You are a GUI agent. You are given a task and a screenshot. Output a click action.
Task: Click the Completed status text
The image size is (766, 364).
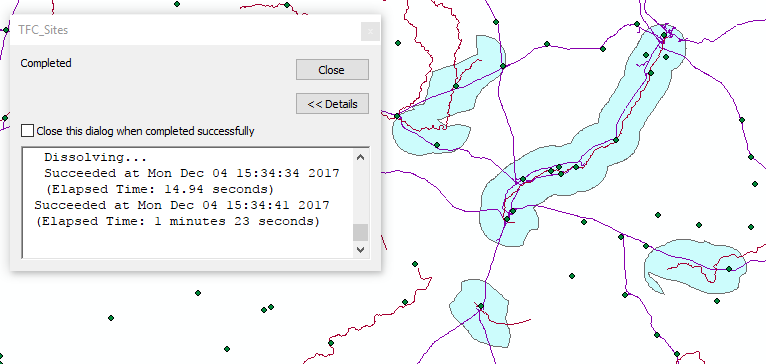click(x=46, y=63)
